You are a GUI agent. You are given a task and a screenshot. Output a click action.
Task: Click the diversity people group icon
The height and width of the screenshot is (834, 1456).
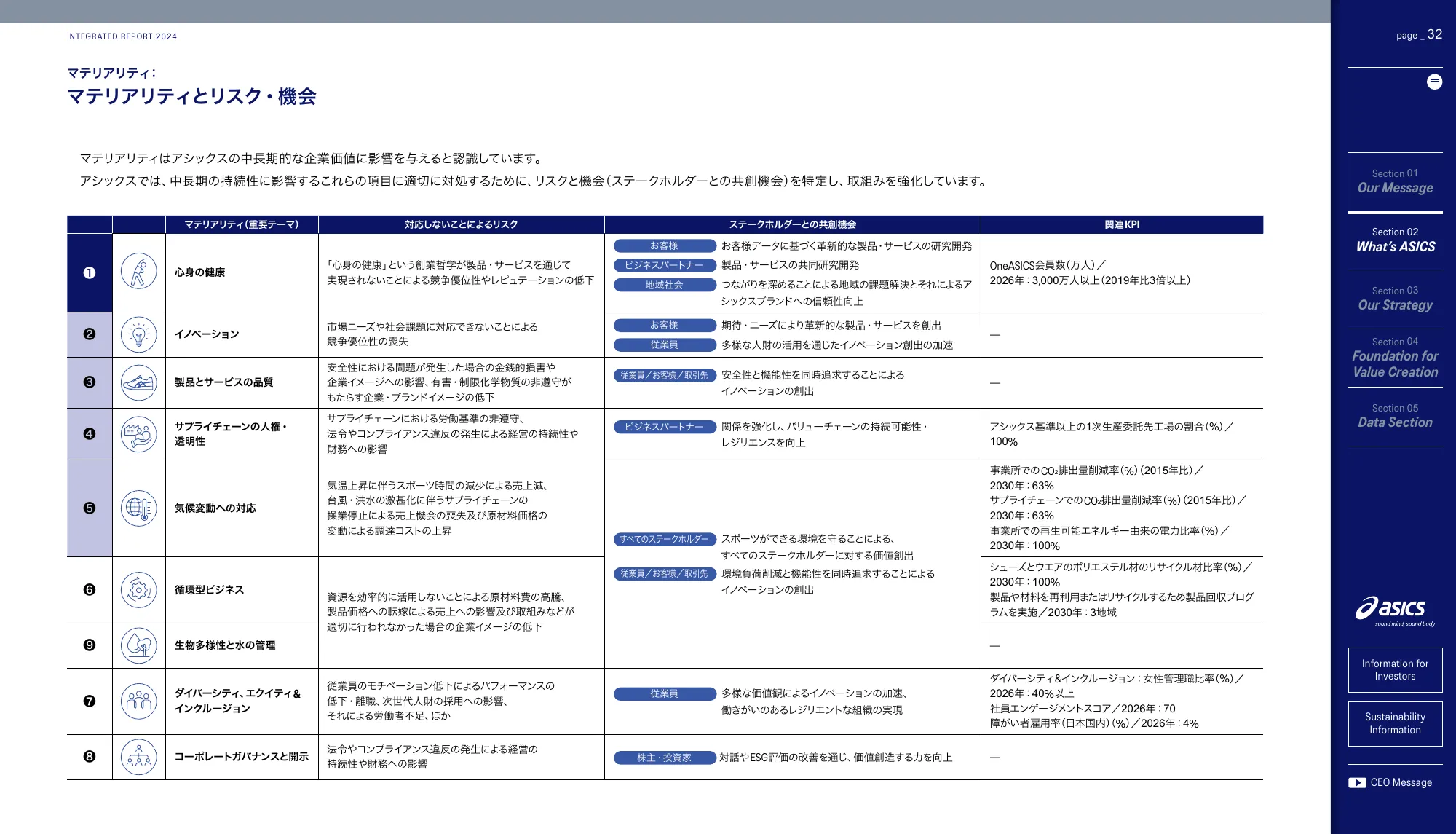138,701
